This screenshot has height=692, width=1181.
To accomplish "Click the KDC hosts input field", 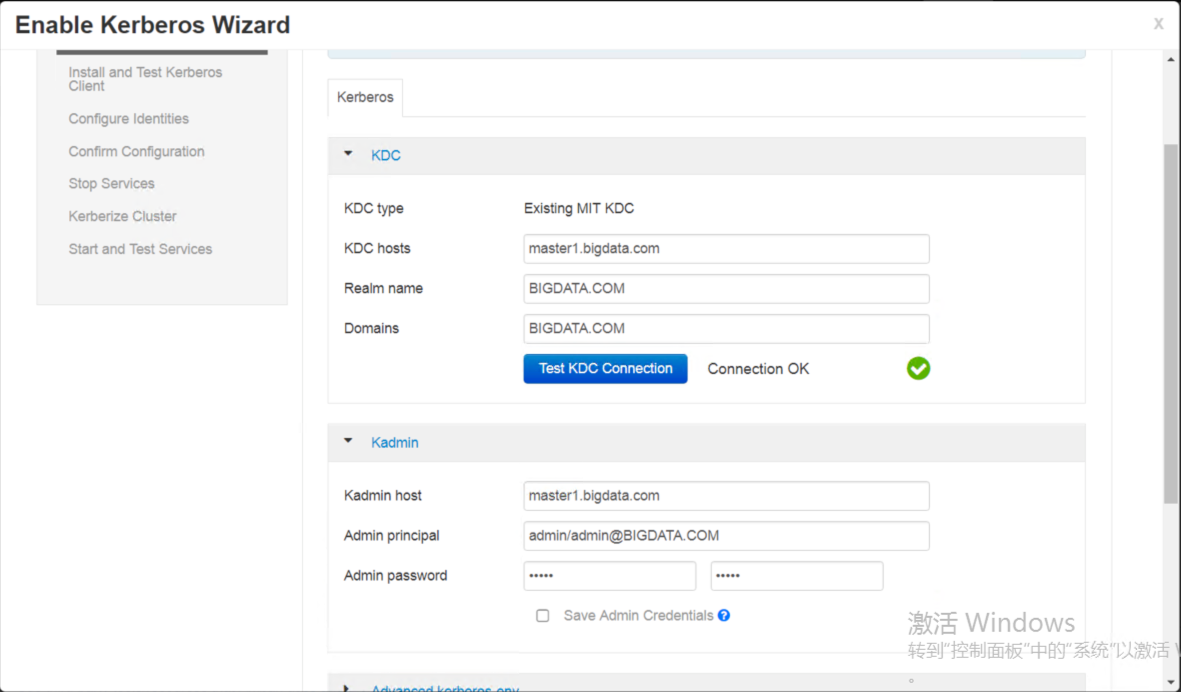I will 726,248.
